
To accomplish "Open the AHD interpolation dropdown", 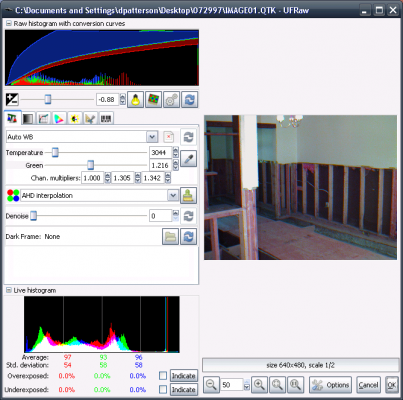I will pos(173,196).
